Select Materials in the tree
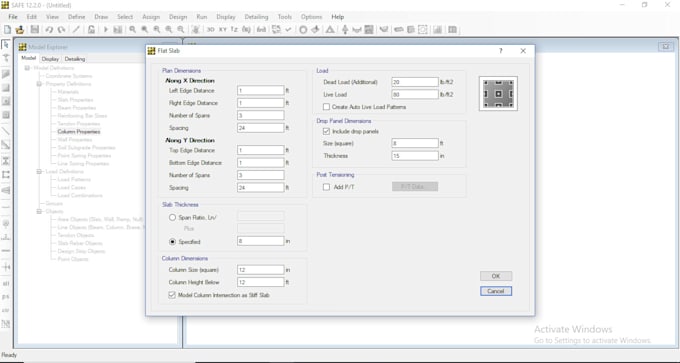The width and height of the screenshot is (680, 363). point(68,92)
